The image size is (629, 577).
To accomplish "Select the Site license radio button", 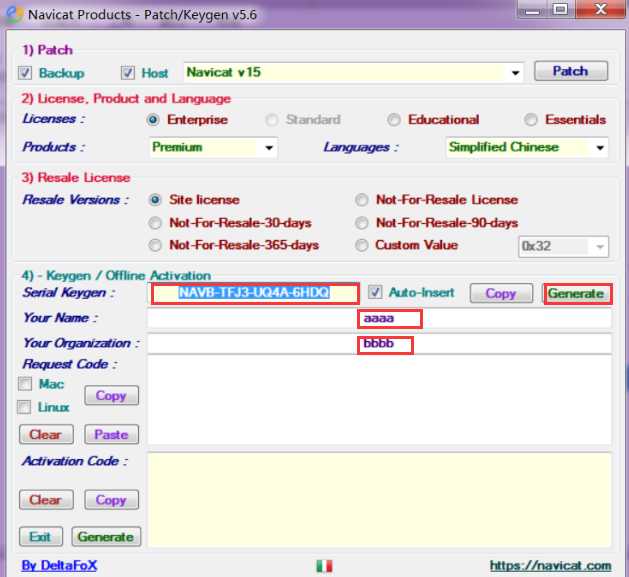I will [x=155, y=200].
